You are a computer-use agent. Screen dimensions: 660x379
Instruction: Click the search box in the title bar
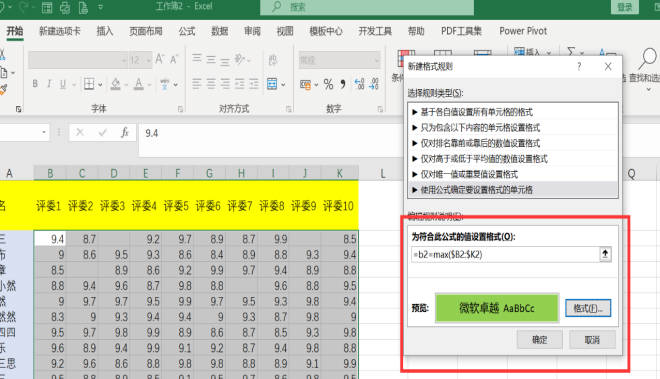coord(367,7)
